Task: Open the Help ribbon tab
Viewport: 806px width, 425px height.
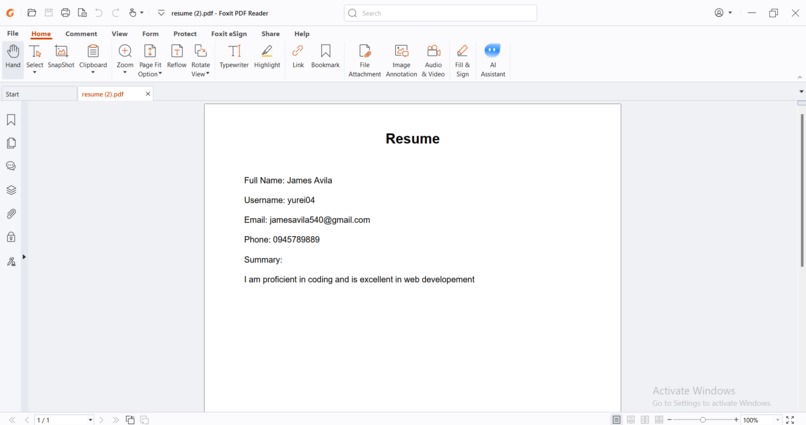Action: pyautogui.click(x=302, y=33)
